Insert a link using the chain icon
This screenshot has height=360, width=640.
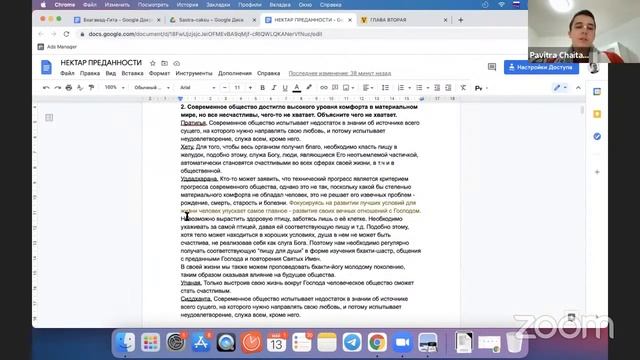tap(324, 88)
